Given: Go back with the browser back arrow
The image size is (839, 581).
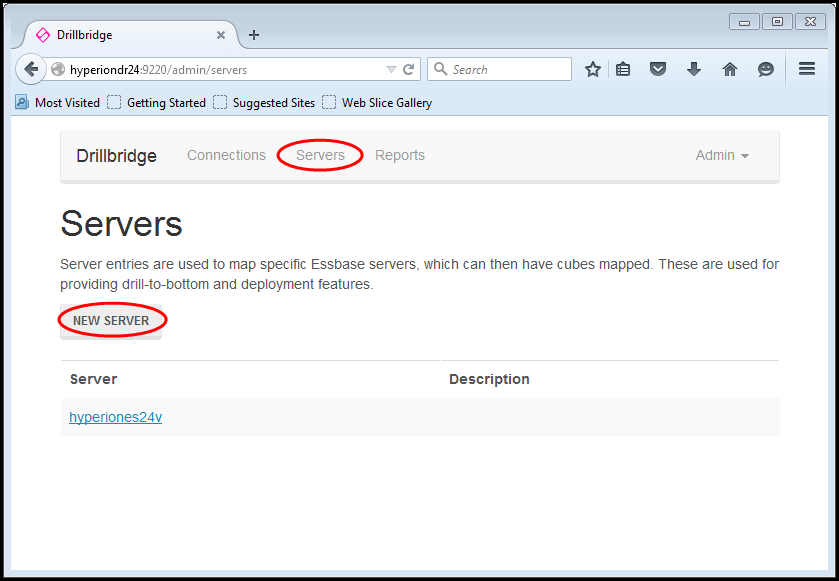Looking at the screenshot, I should [x=31, y=70].
